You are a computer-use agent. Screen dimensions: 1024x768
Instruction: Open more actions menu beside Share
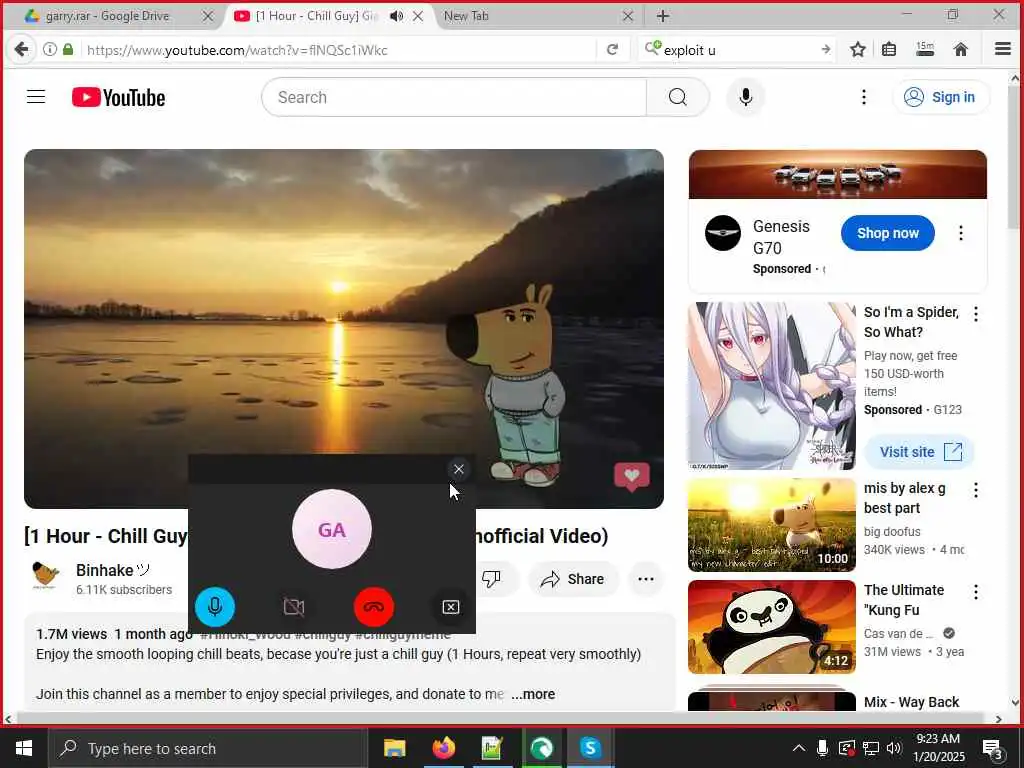[645, 579]
